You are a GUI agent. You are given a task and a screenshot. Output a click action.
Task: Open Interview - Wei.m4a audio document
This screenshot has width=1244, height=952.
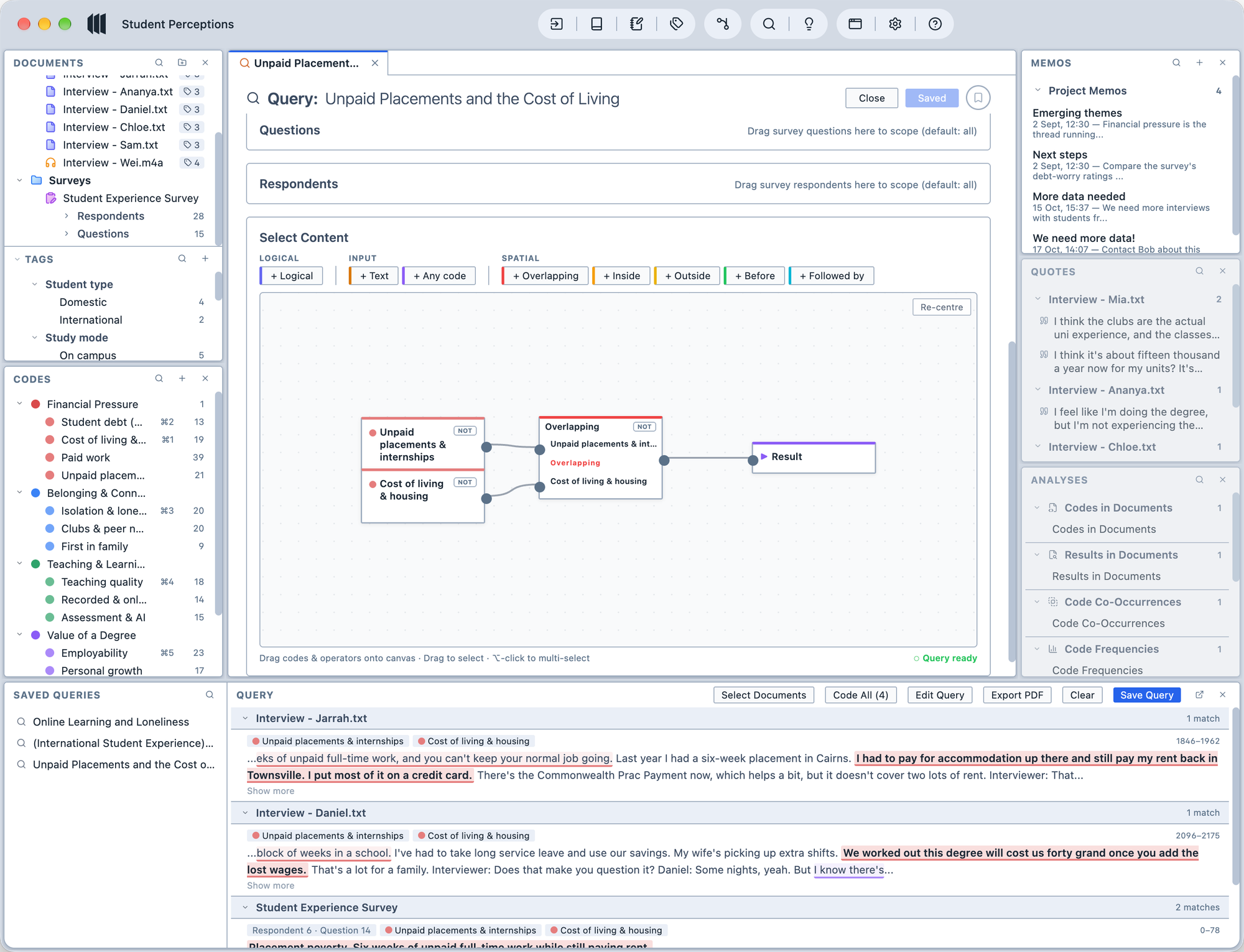click(x=113, y=163)
